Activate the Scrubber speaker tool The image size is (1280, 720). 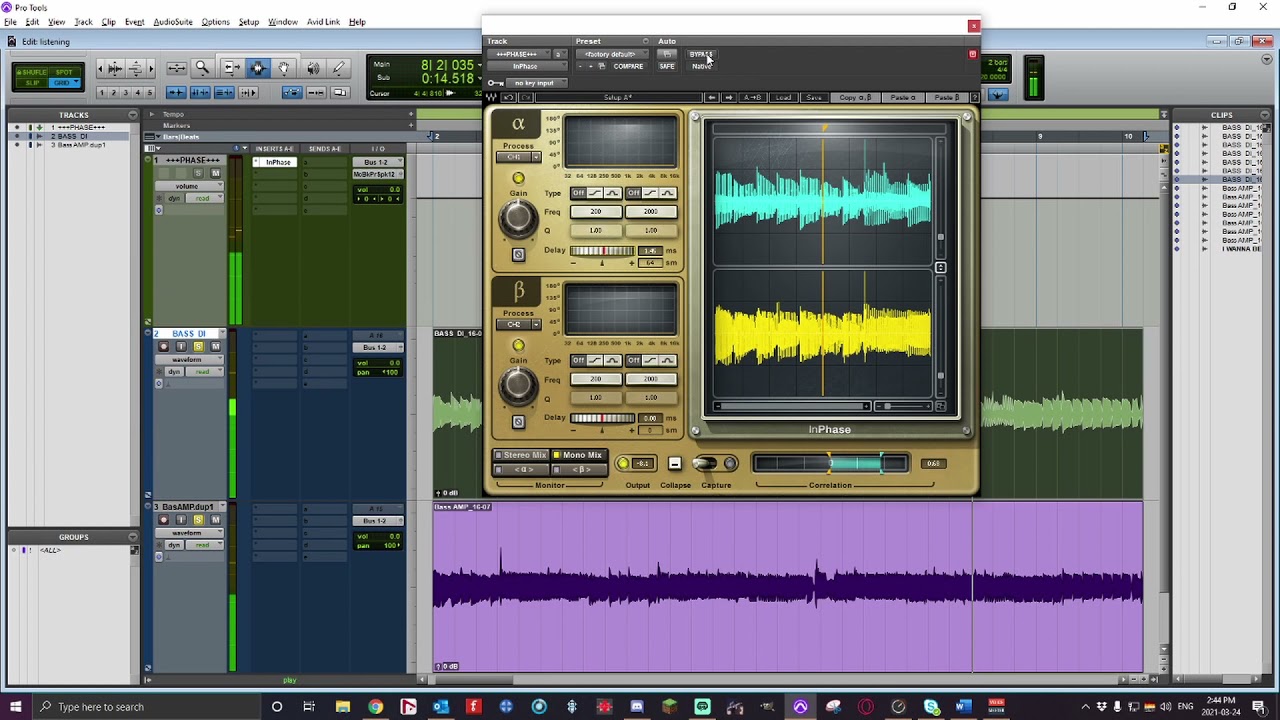click(x=313, y=68)
